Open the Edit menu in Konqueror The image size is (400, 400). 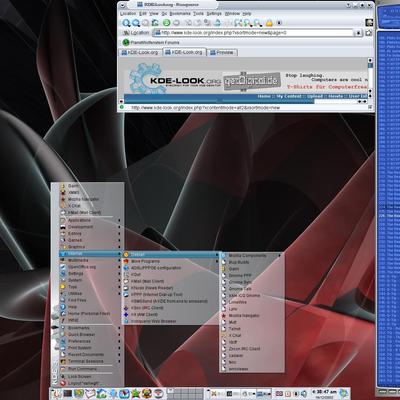143,14
